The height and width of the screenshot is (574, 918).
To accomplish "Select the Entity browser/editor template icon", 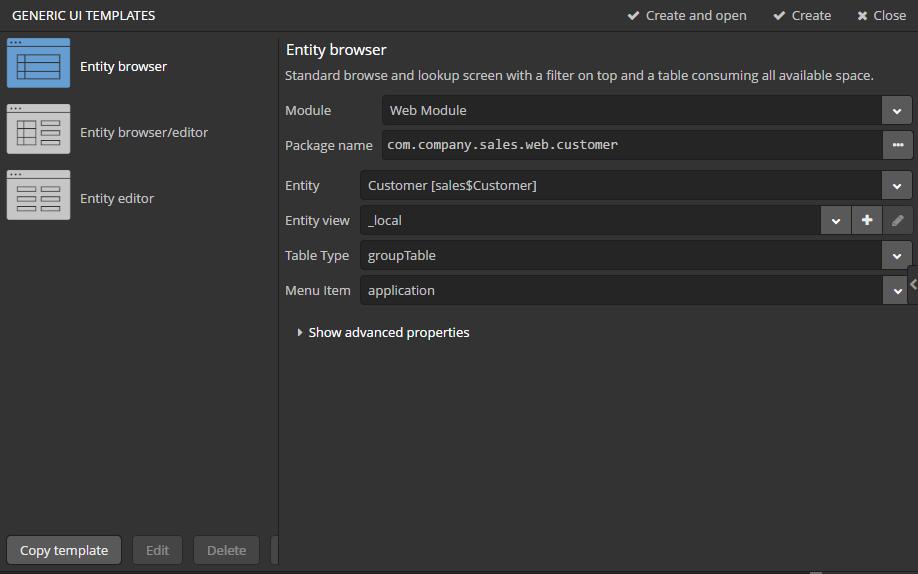I will 38,129.
